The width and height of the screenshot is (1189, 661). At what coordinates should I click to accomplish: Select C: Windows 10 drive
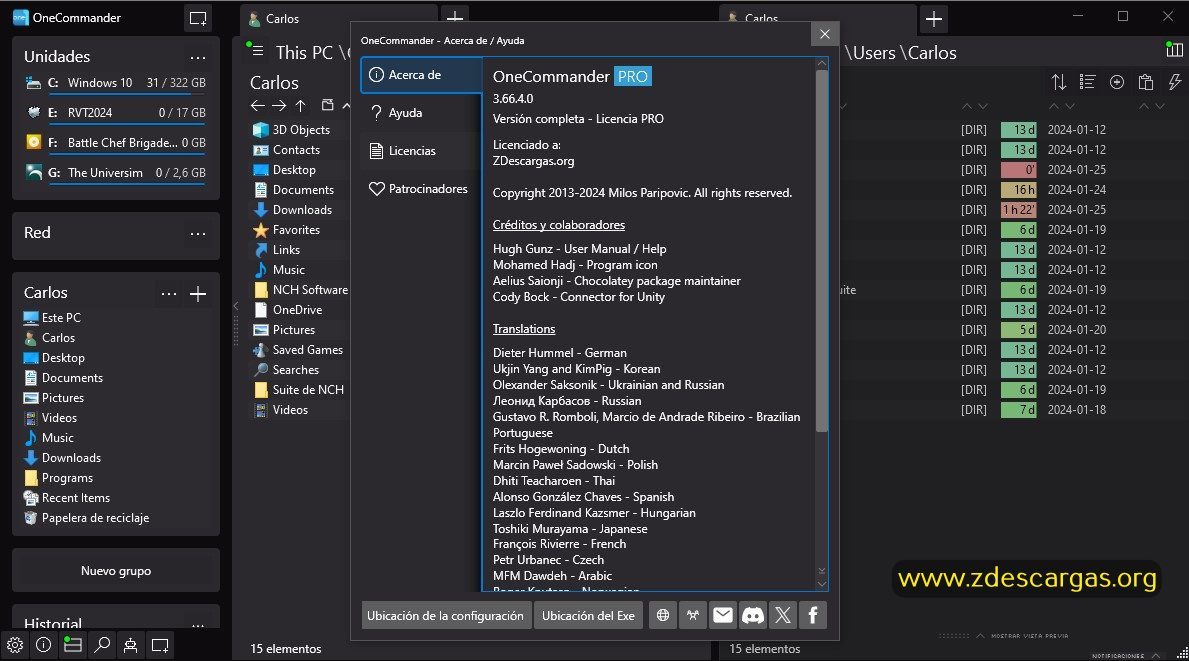point(116,84)
